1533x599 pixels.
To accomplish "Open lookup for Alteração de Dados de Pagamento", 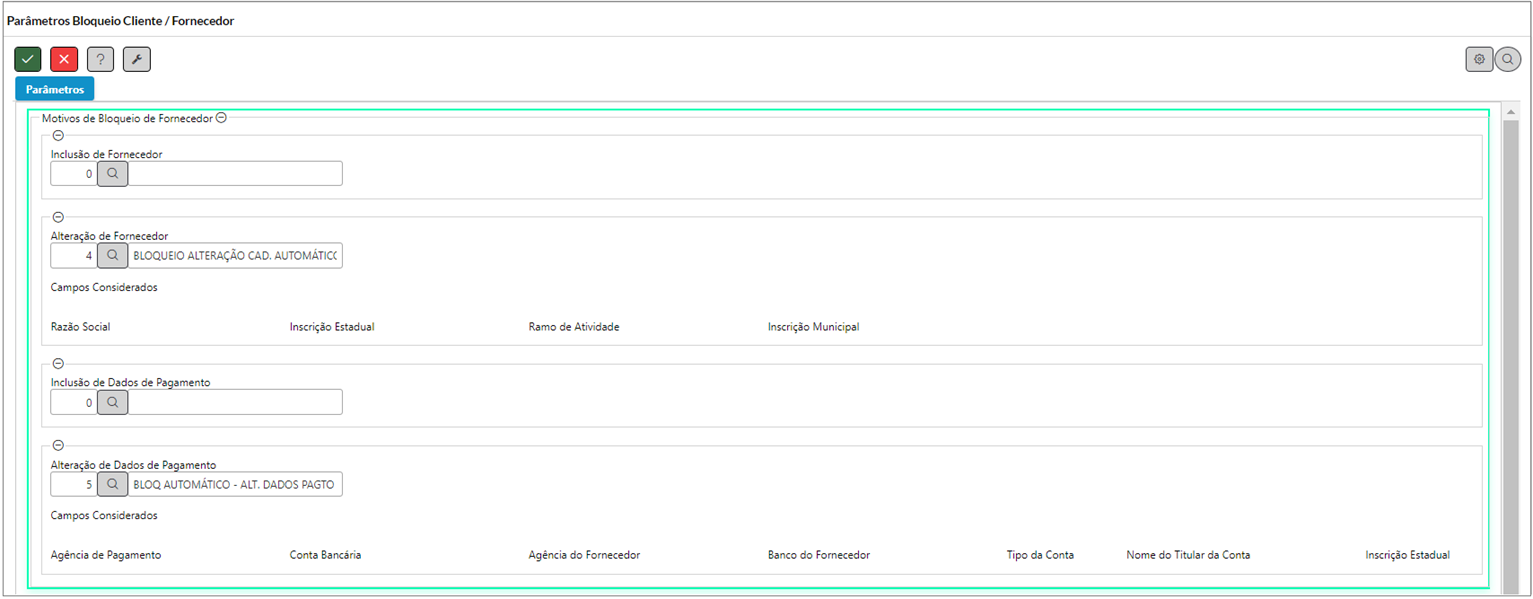I will coord(113,484).
